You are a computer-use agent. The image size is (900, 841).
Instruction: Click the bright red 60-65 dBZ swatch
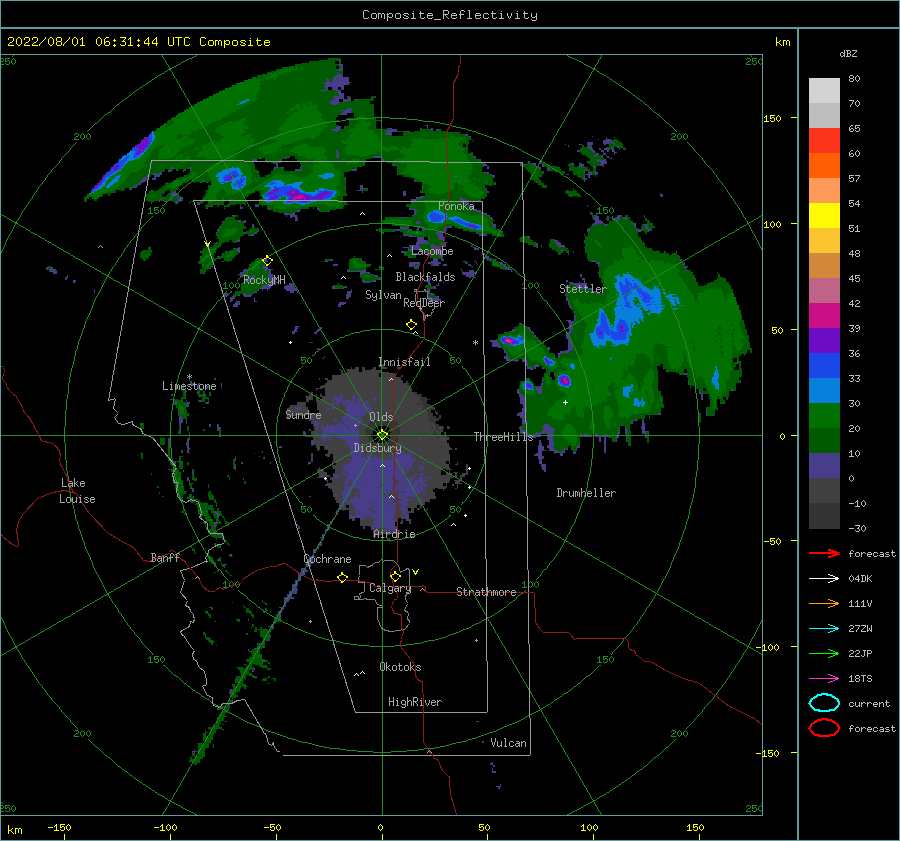824,141
